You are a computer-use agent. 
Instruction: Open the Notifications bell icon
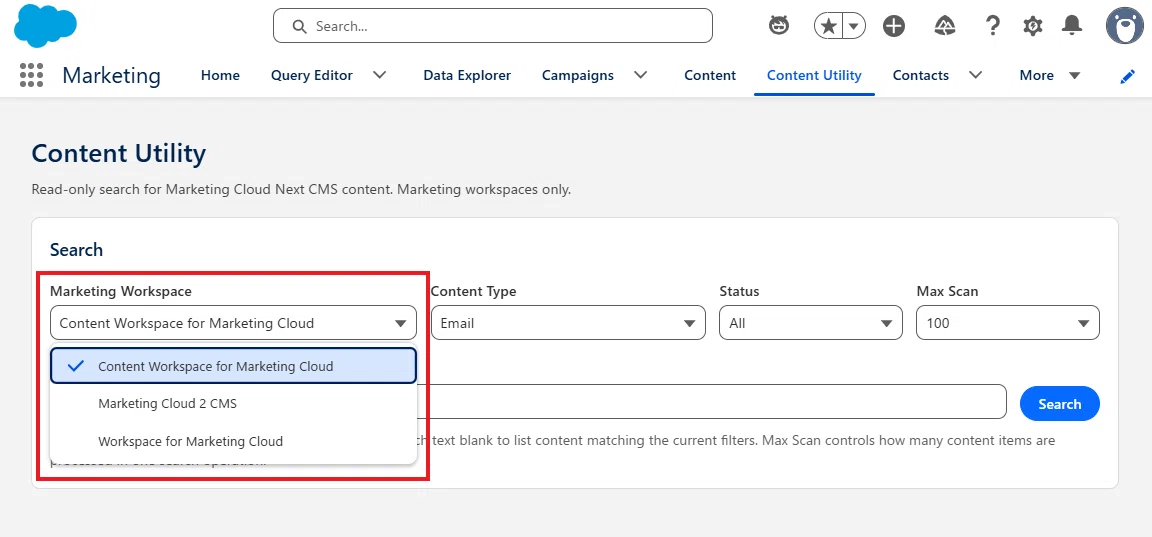tap(1072, 26)
